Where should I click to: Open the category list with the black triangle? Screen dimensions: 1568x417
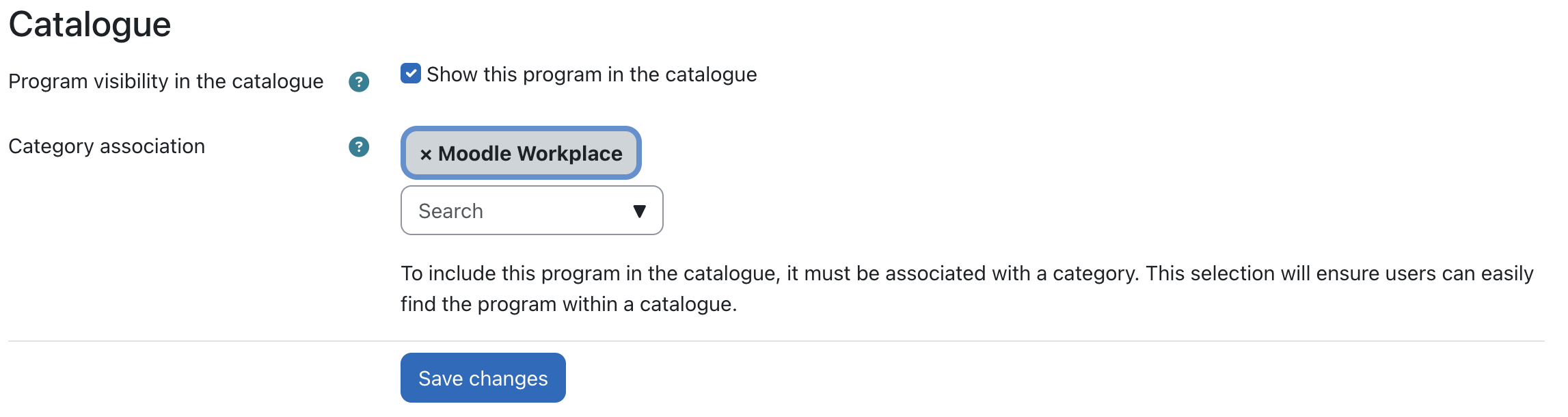coord(640,211)
